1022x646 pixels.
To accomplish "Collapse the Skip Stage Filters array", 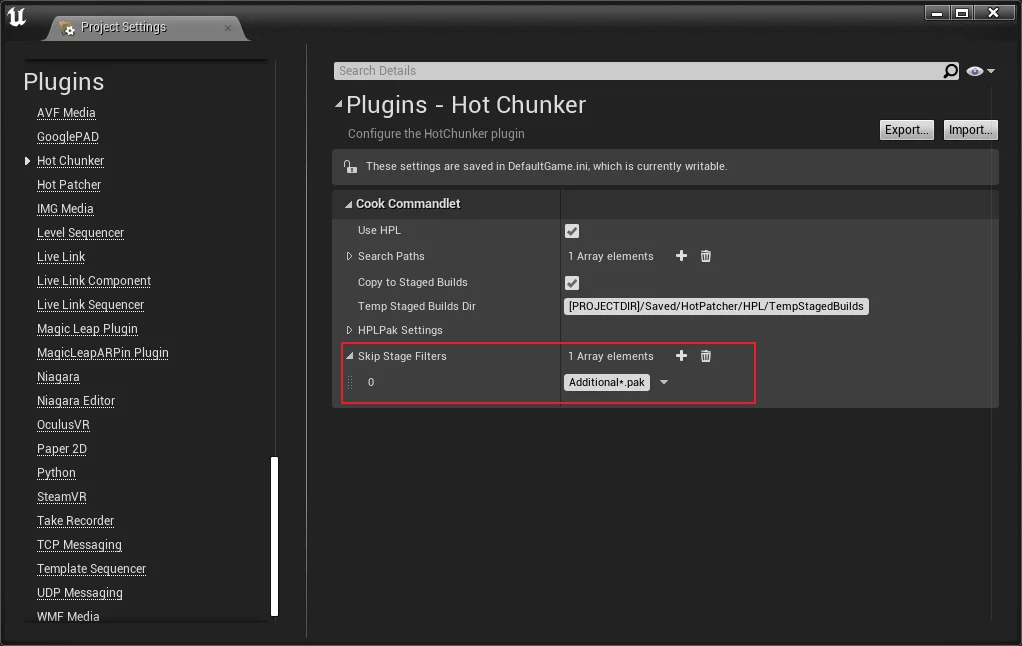I will pos(349,356).
